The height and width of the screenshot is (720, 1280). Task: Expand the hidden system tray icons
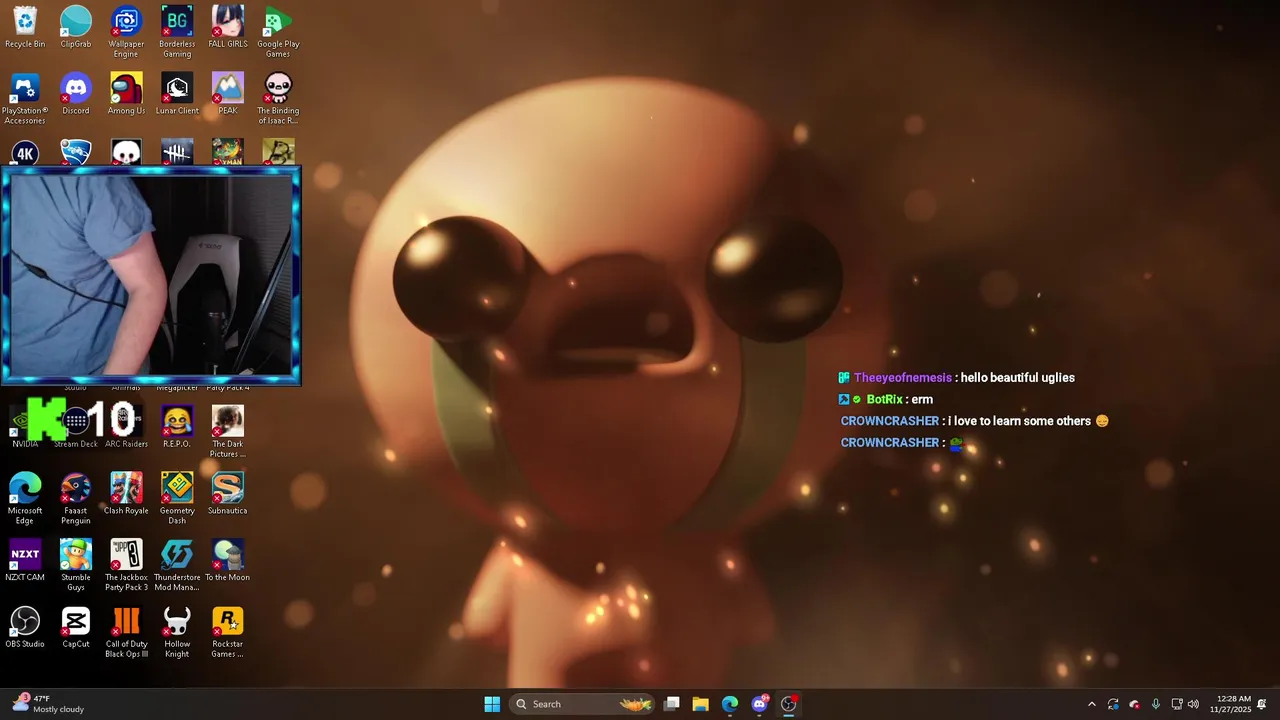(1091, 704)
